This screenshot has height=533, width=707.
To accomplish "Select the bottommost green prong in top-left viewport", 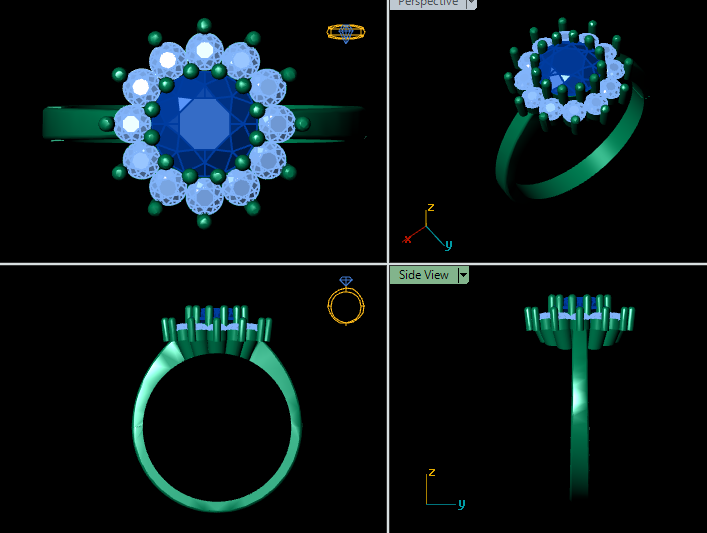I will [204, 221].
